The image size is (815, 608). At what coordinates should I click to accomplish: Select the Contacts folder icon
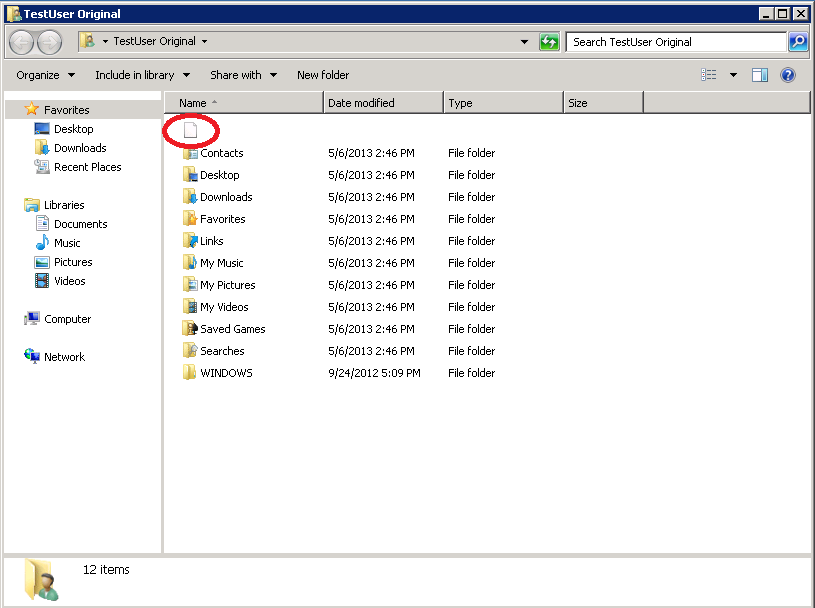tap(191, 153)
